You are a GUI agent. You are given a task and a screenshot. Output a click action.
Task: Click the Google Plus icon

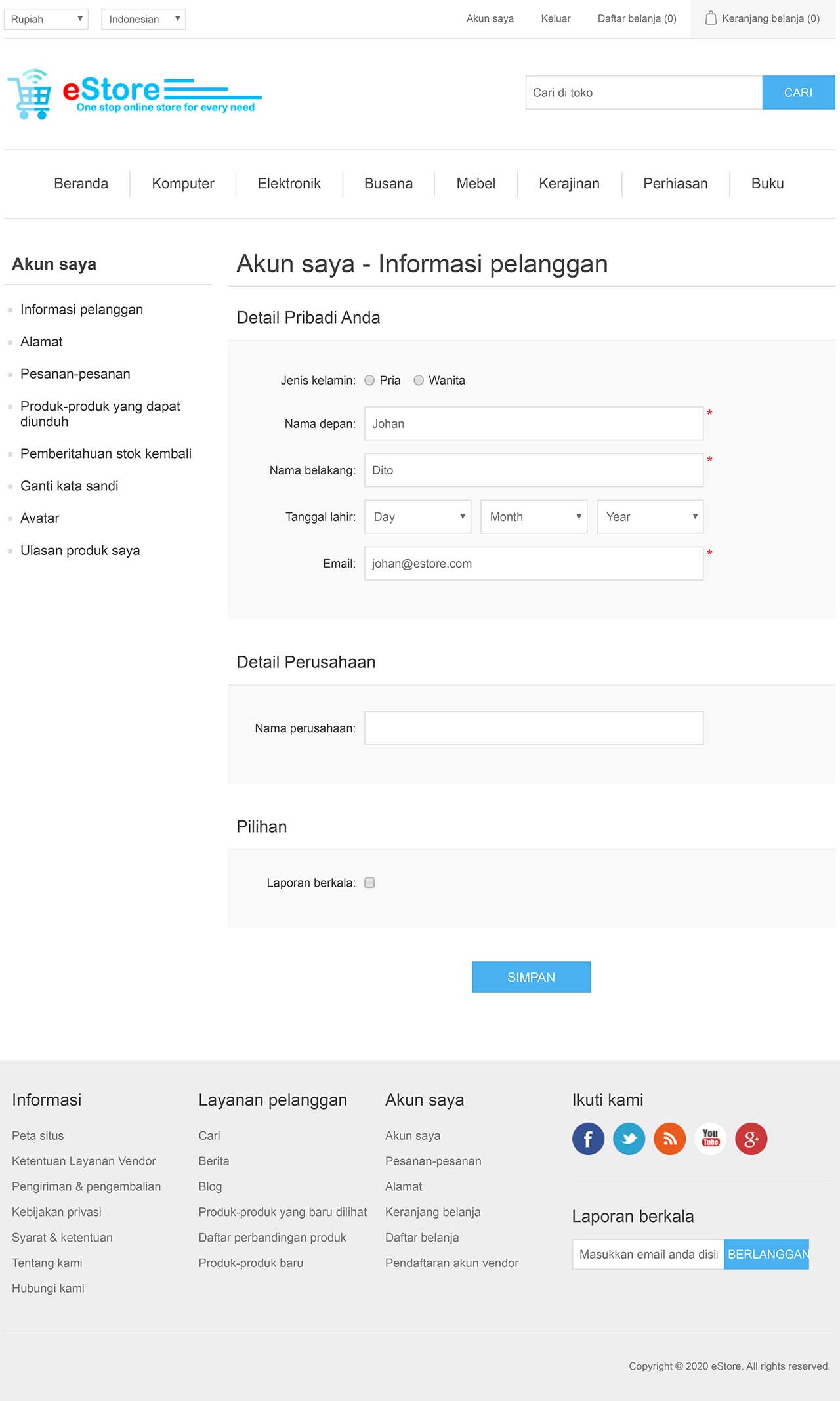click(751, 1139)
